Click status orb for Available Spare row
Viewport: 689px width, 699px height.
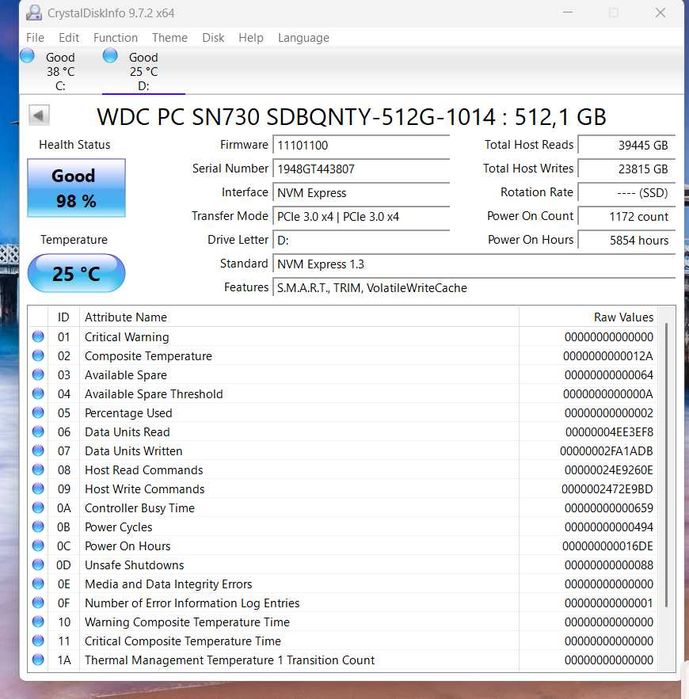click(x=38, y=375)
